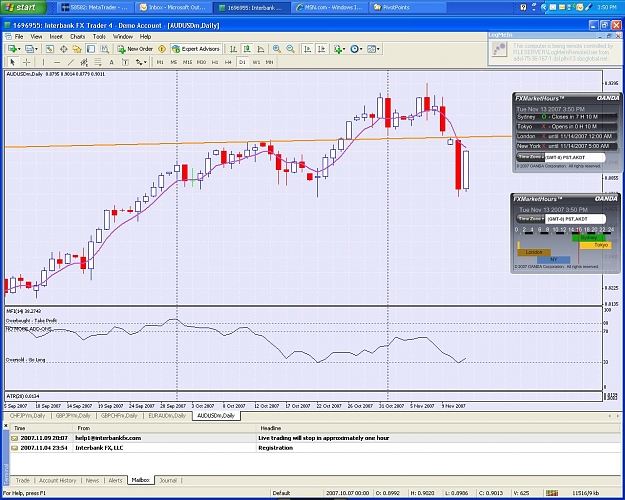Open the Registration mail from Interbank FX

click(315, 448)
